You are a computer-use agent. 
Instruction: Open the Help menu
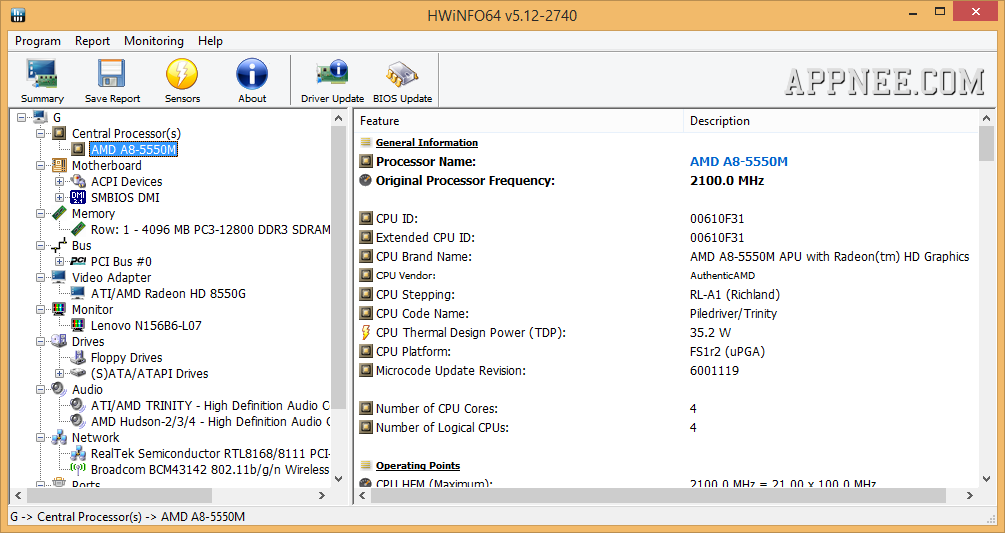click(x=210, y=41)
